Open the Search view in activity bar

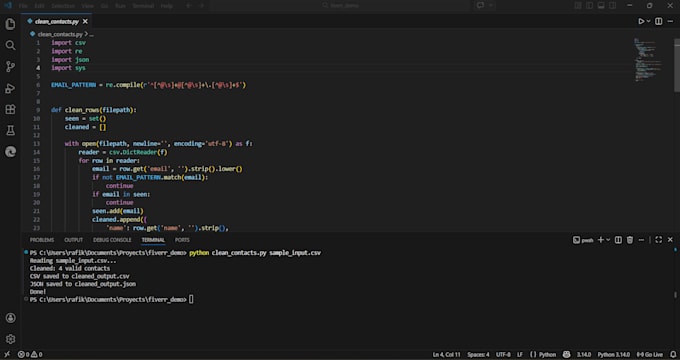click(10, 45)
